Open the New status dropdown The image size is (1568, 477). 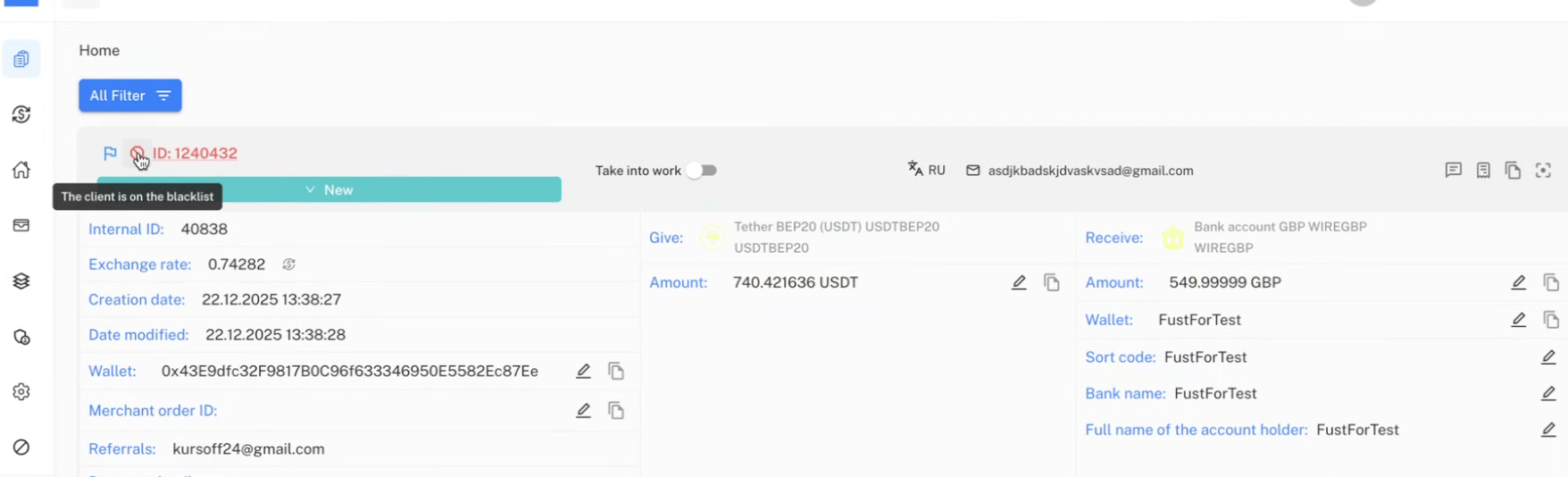point(329,190)
